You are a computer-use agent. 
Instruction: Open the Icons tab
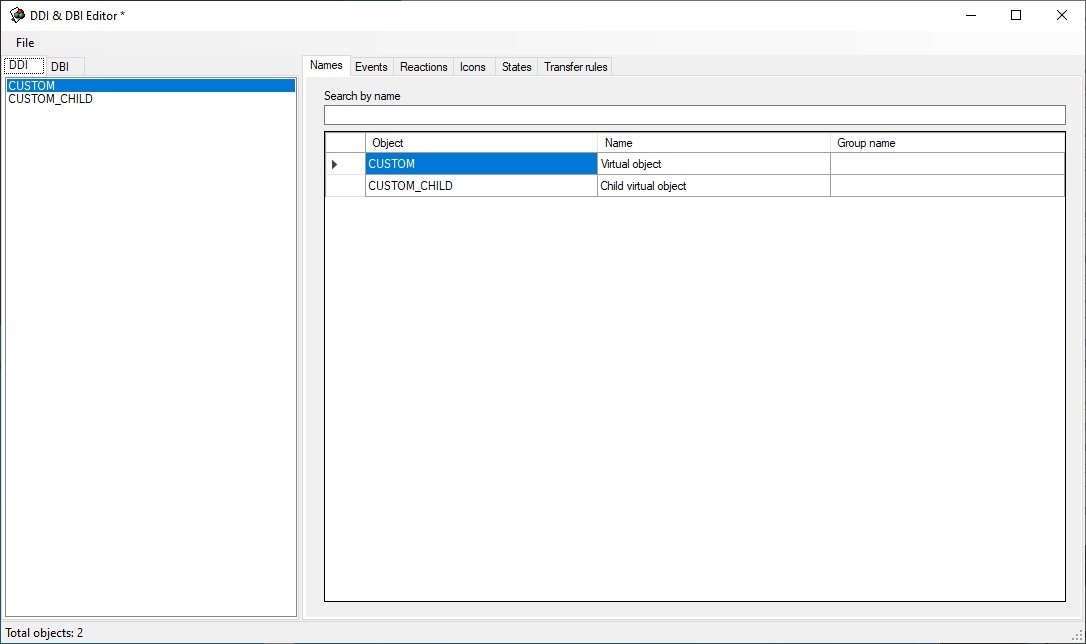click(x=473, y=67)
